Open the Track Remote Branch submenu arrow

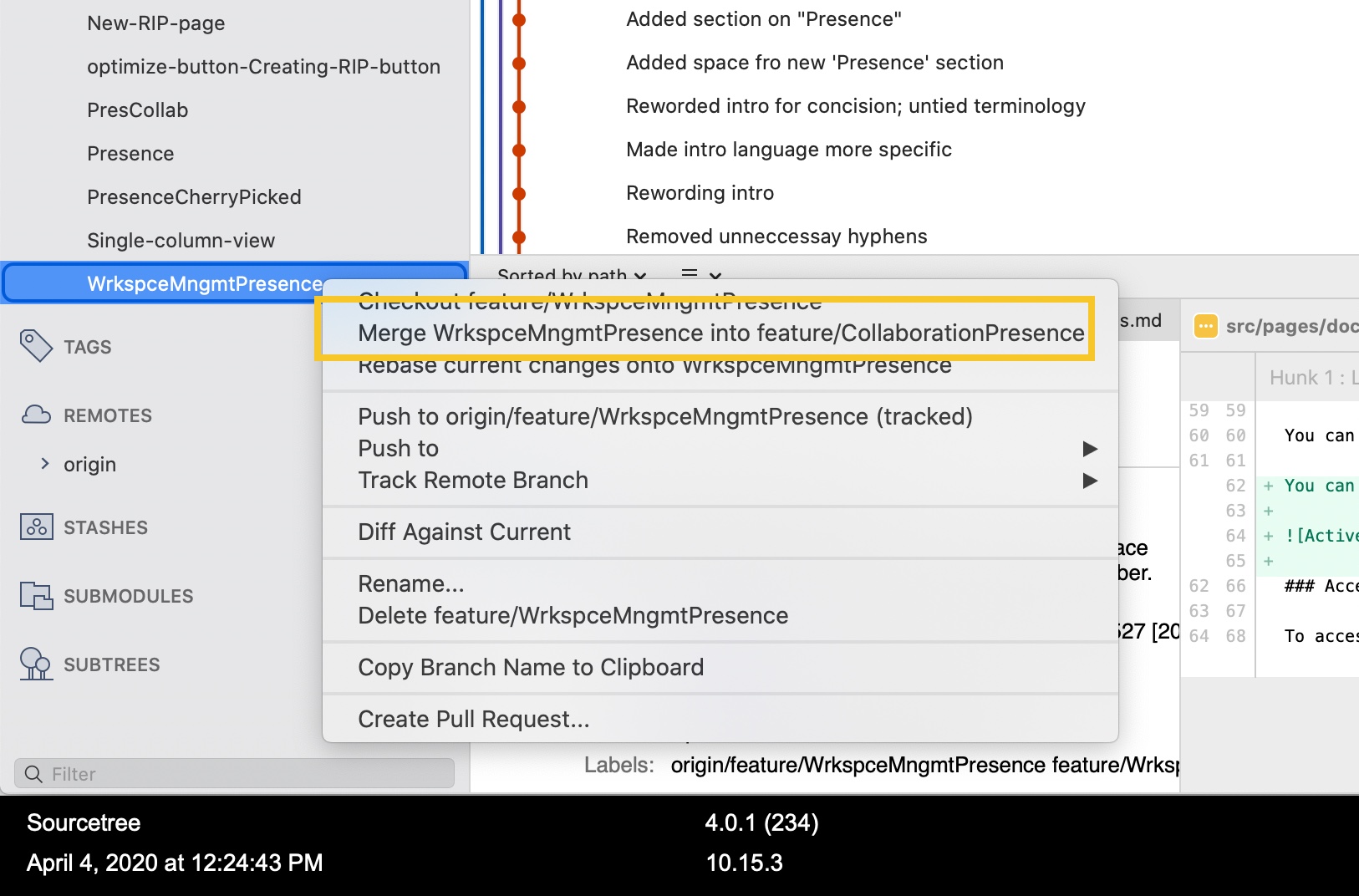pyautogui.click(x=1090, y=481)
